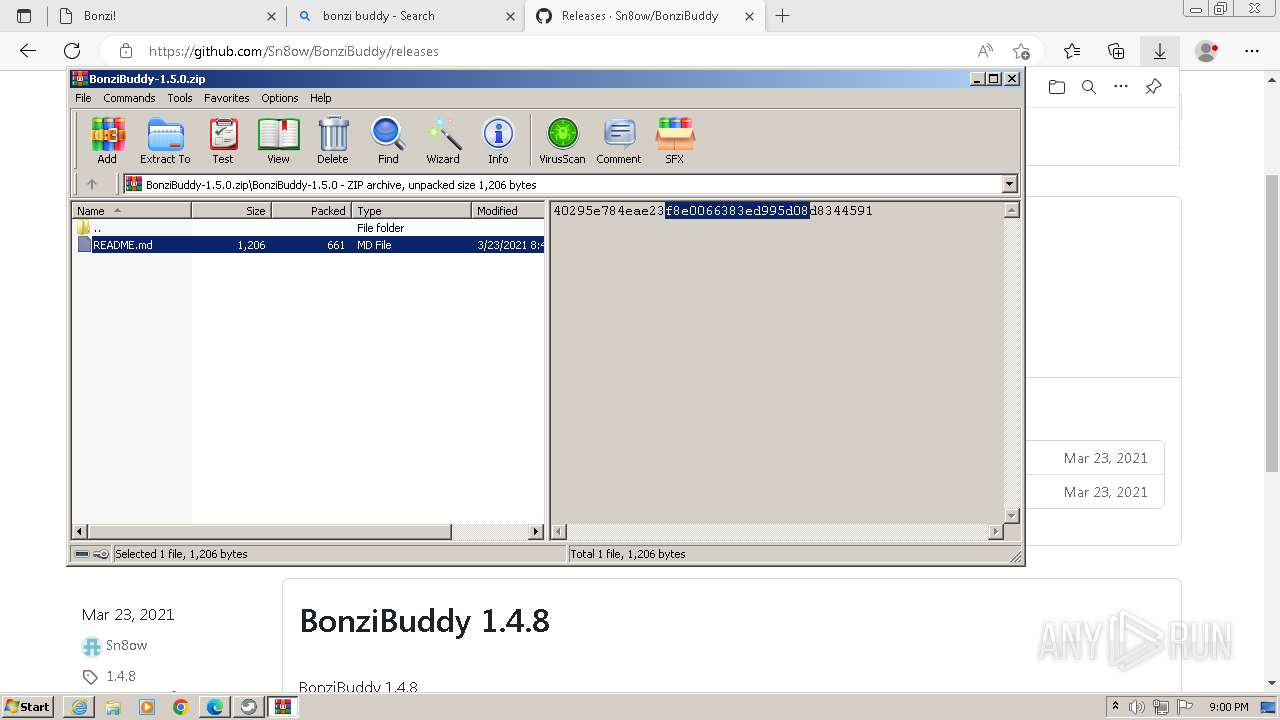The width and height of the screenshot is (1280, 720).
Task: Add this page to favorites
Action: click(1021, 51)
